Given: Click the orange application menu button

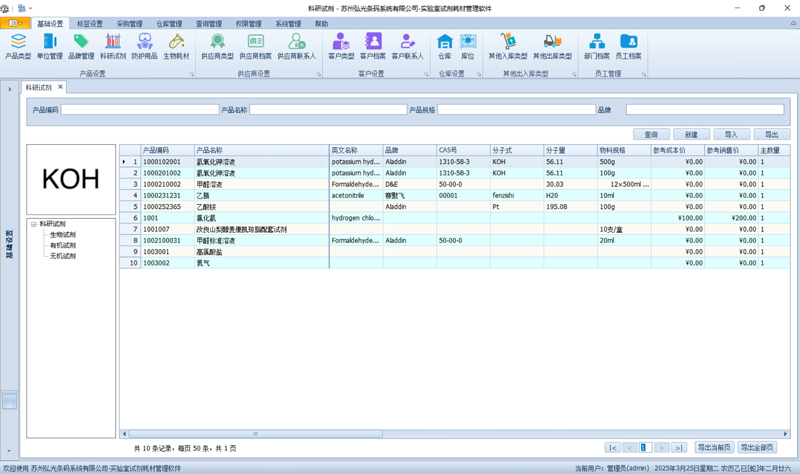Looking at the screenshot, I should point(15,23).
